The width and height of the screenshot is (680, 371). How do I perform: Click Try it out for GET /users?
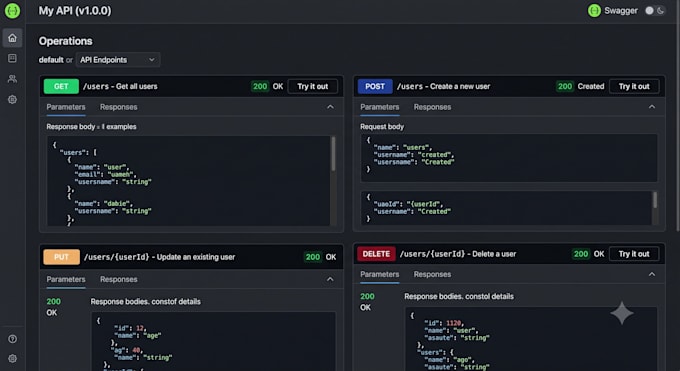pyautogui.click(x=313, y=86)
